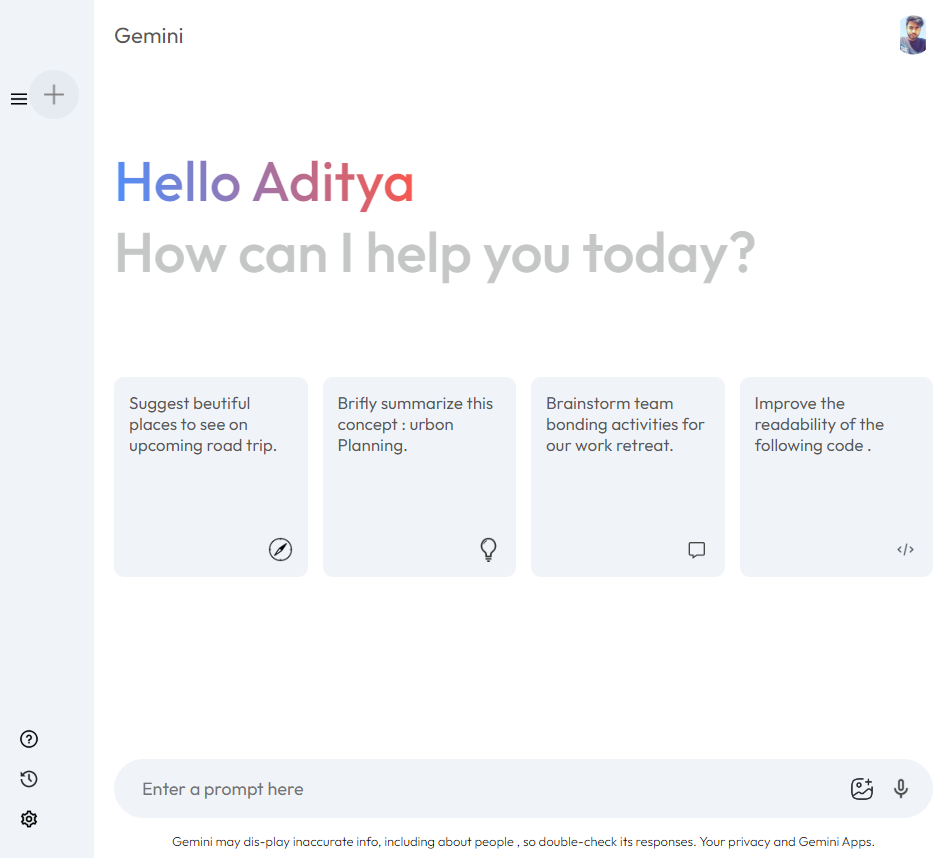
Task: Click the 'Hello Aditya' greeting heading
Action: pyautogui.click(x=264, y=183)
